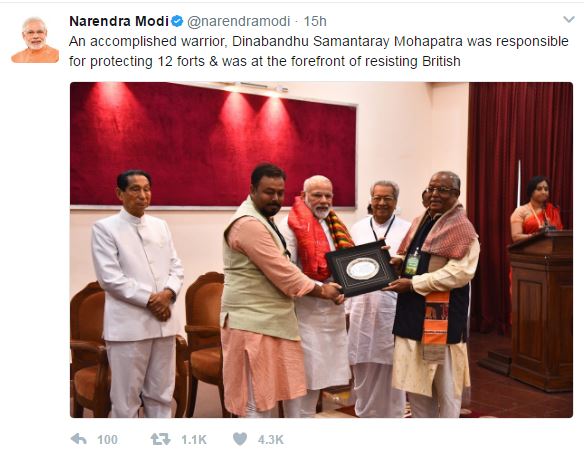Open the attached event photo

click(x=321, y=250)
